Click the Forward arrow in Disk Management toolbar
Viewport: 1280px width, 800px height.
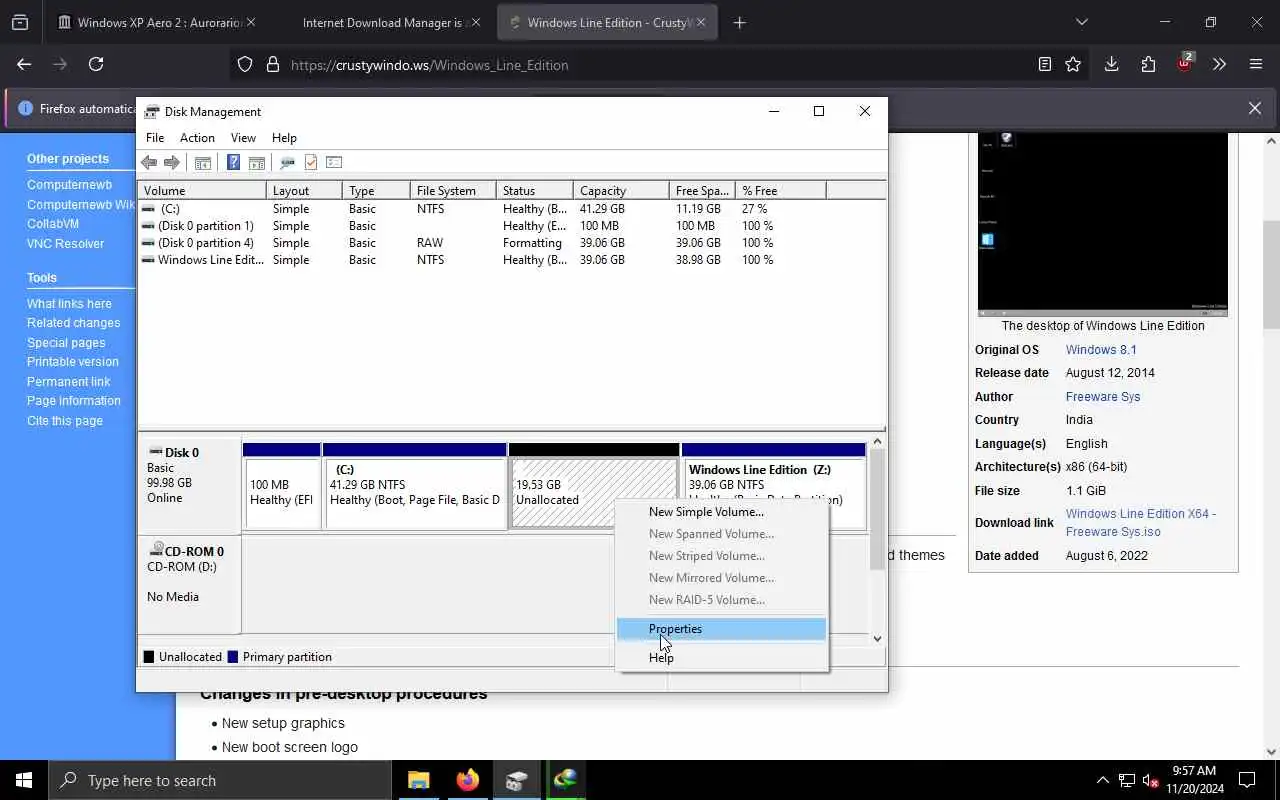[x=172, y=162]
